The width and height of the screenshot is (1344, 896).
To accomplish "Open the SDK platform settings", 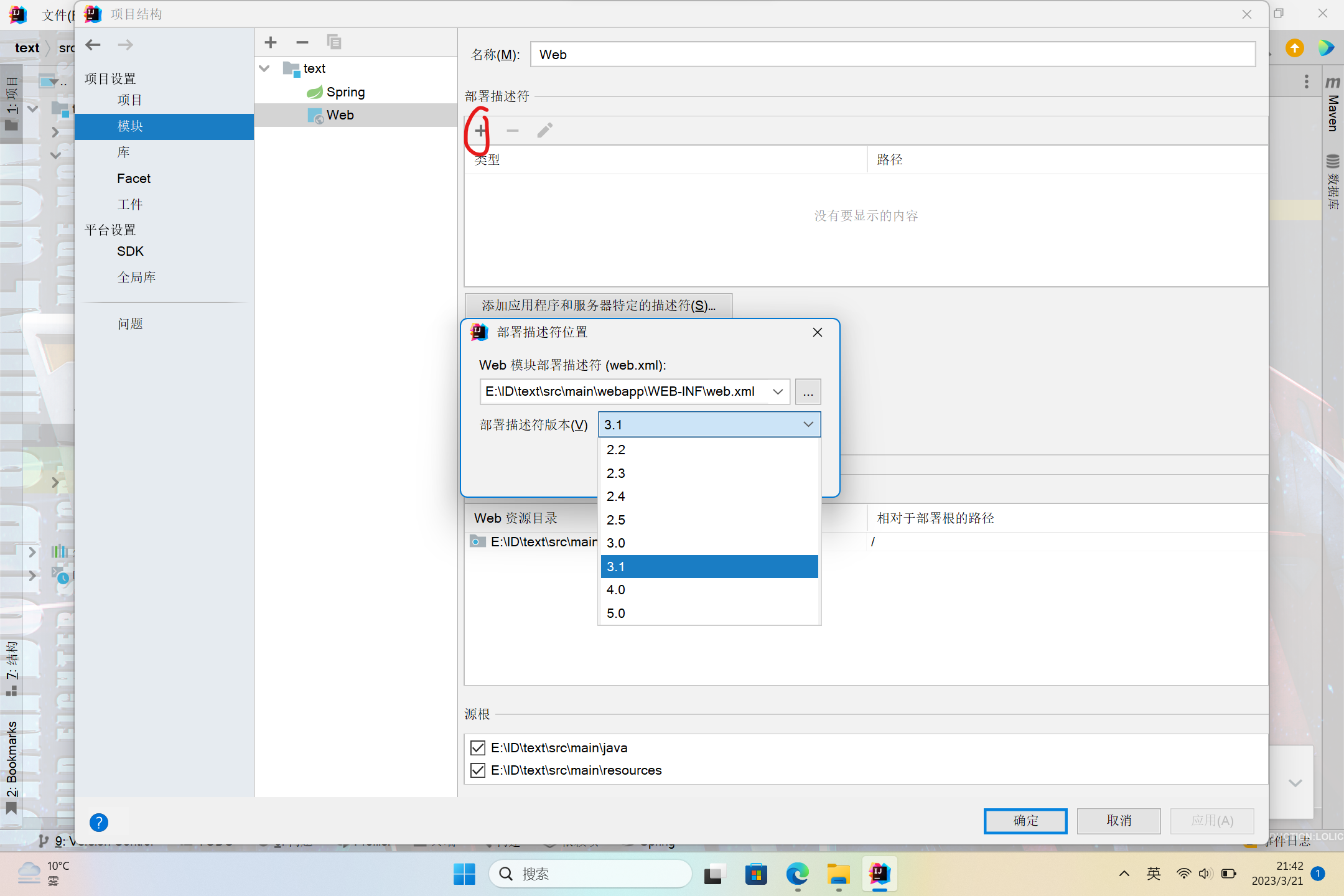I will click(x=130, y=251).
